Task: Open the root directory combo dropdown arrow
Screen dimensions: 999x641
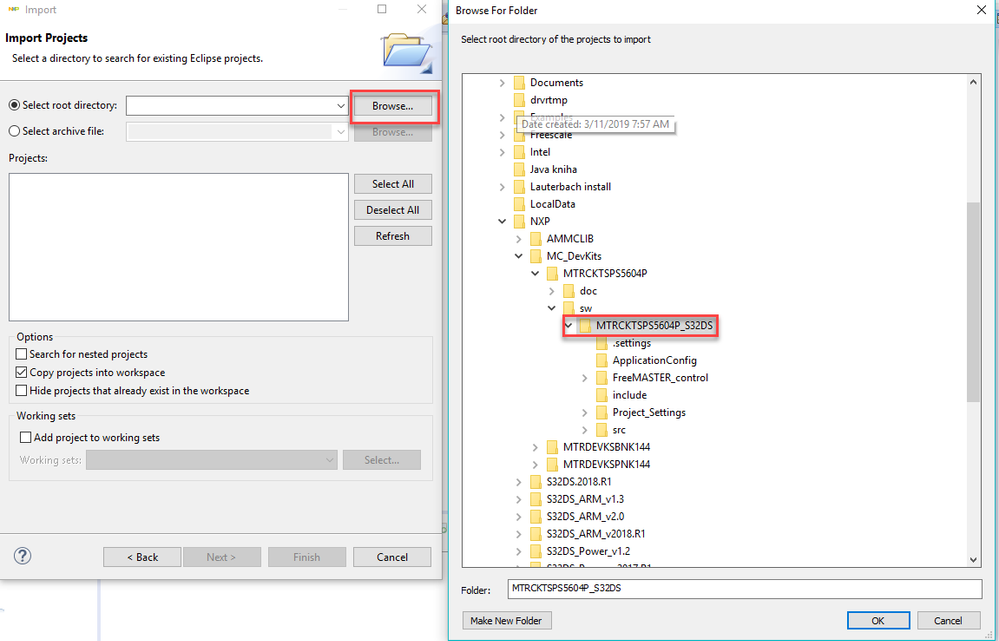Action: point(341,106)
